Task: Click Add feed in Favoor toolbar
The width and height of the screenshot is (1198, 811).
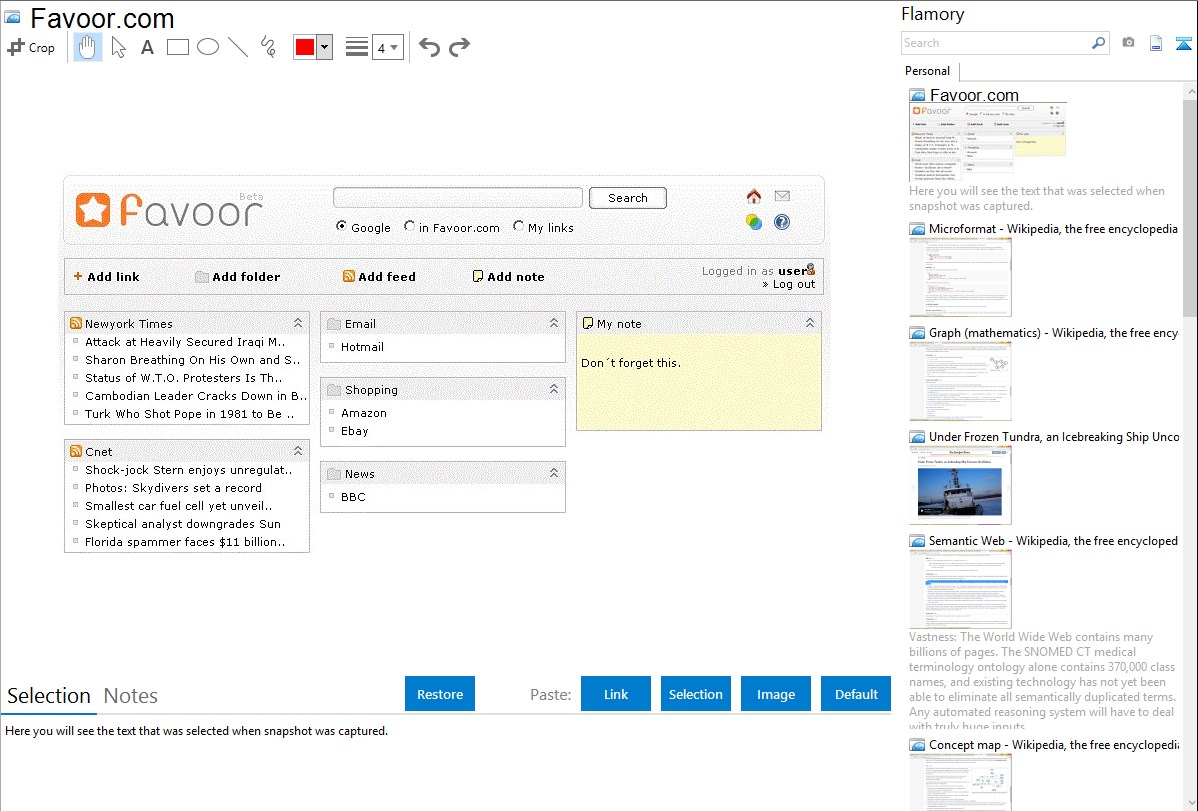Action: tap(380, 277)
